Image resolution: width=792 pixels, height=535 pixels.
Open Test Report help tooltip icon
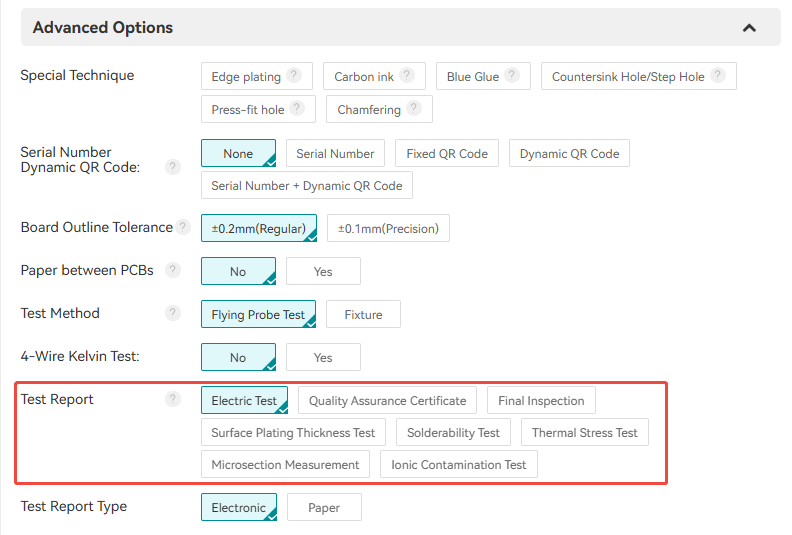pos(173,400)
